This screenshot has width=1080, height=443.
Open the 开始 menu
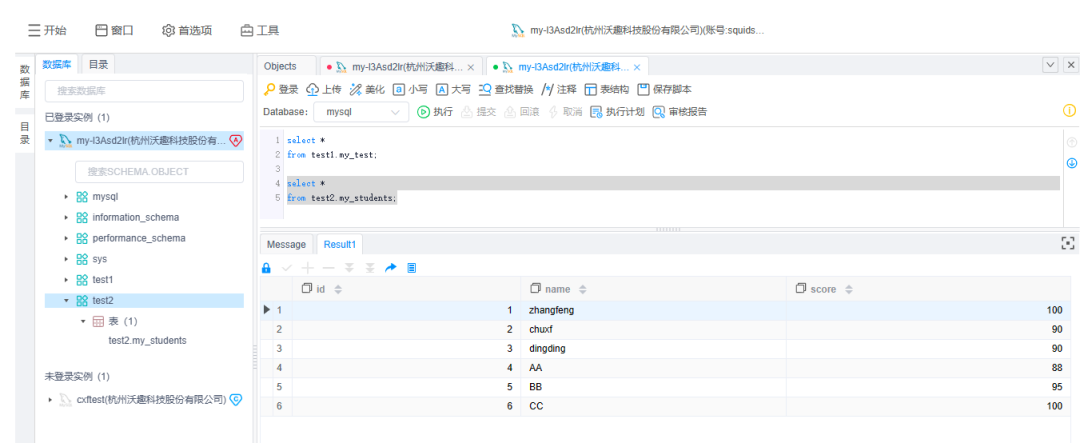[47, 30]
